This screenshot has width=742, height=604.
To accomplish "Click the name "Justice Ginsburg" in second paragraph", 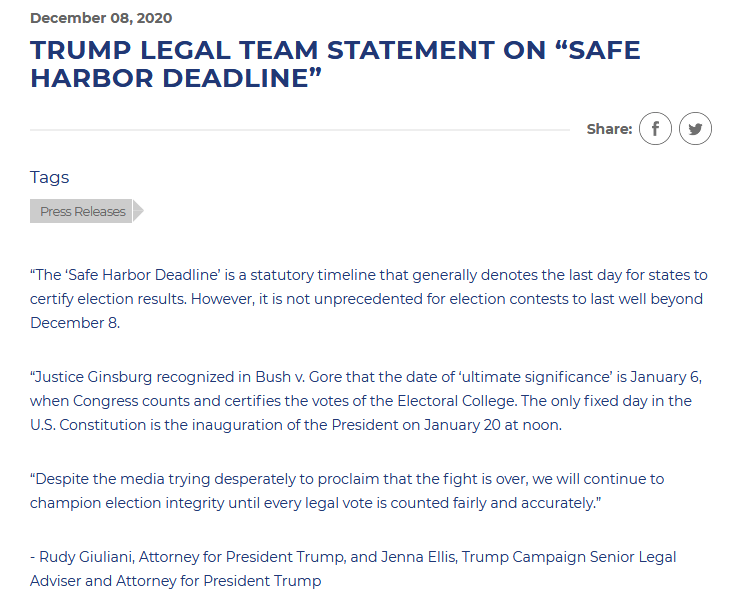I will pyautogui.click(x=94, y=377).
